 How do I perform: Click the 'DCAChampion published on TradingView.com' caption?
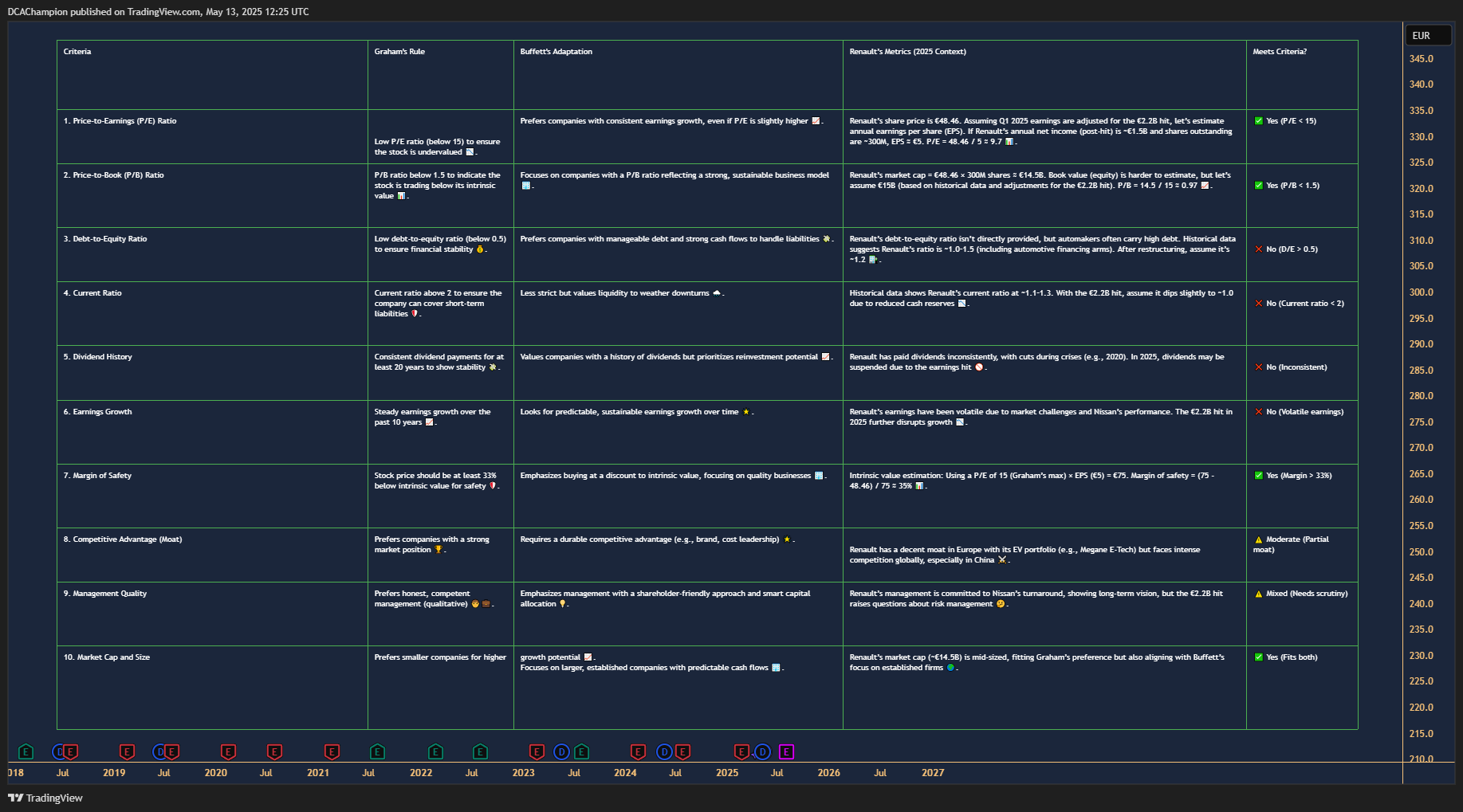point(158,12)
